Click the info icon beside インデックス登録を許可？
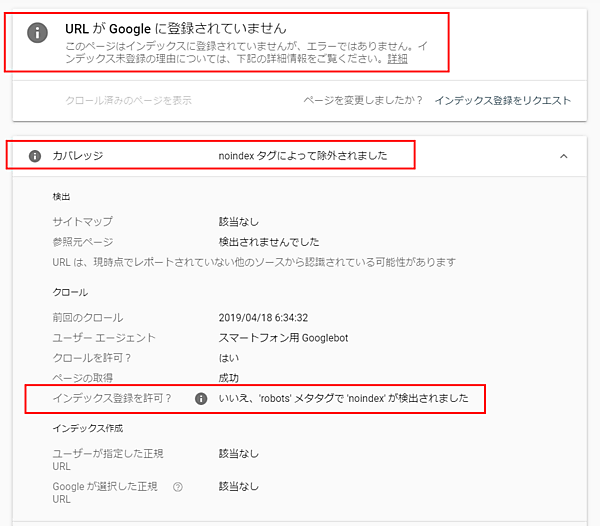600x526 pixels. click(201, 399)
